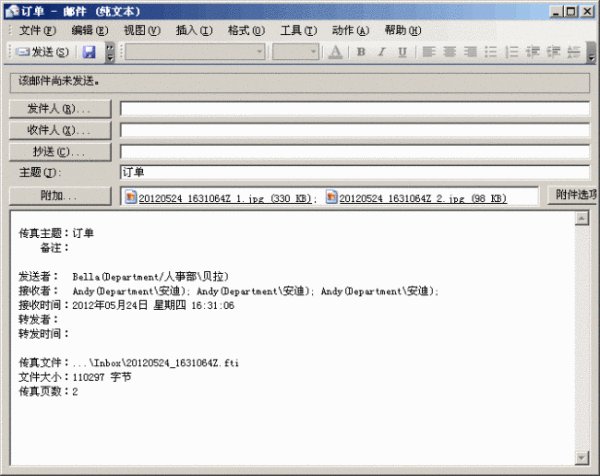Open the 格式(O) menu
The height and width of the screenshot is (476, 600).
pyautogui.click(x=246, y=30)
